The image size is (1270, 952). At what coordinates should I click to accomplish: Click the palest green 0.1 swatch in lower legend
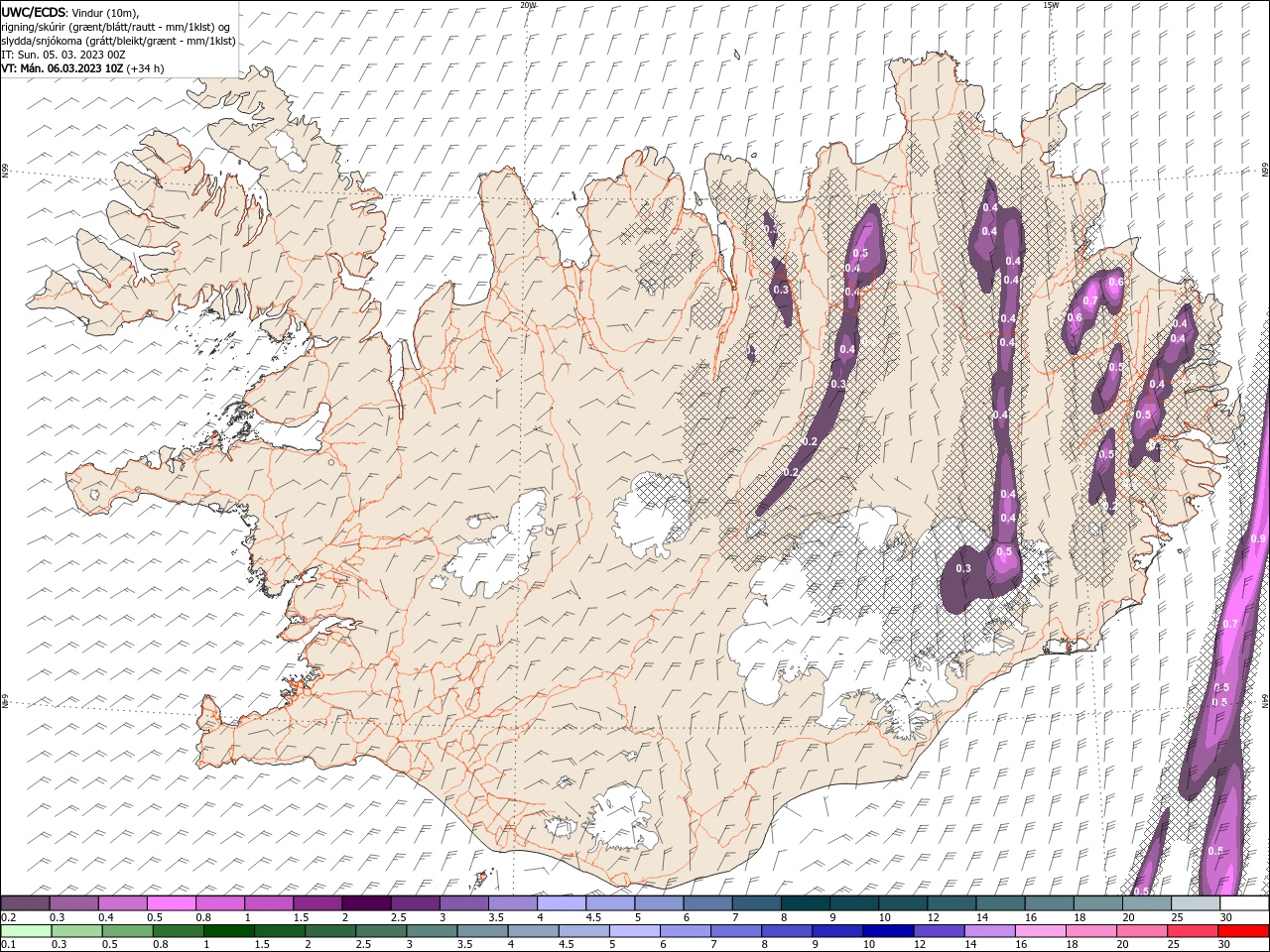[27, 930]
